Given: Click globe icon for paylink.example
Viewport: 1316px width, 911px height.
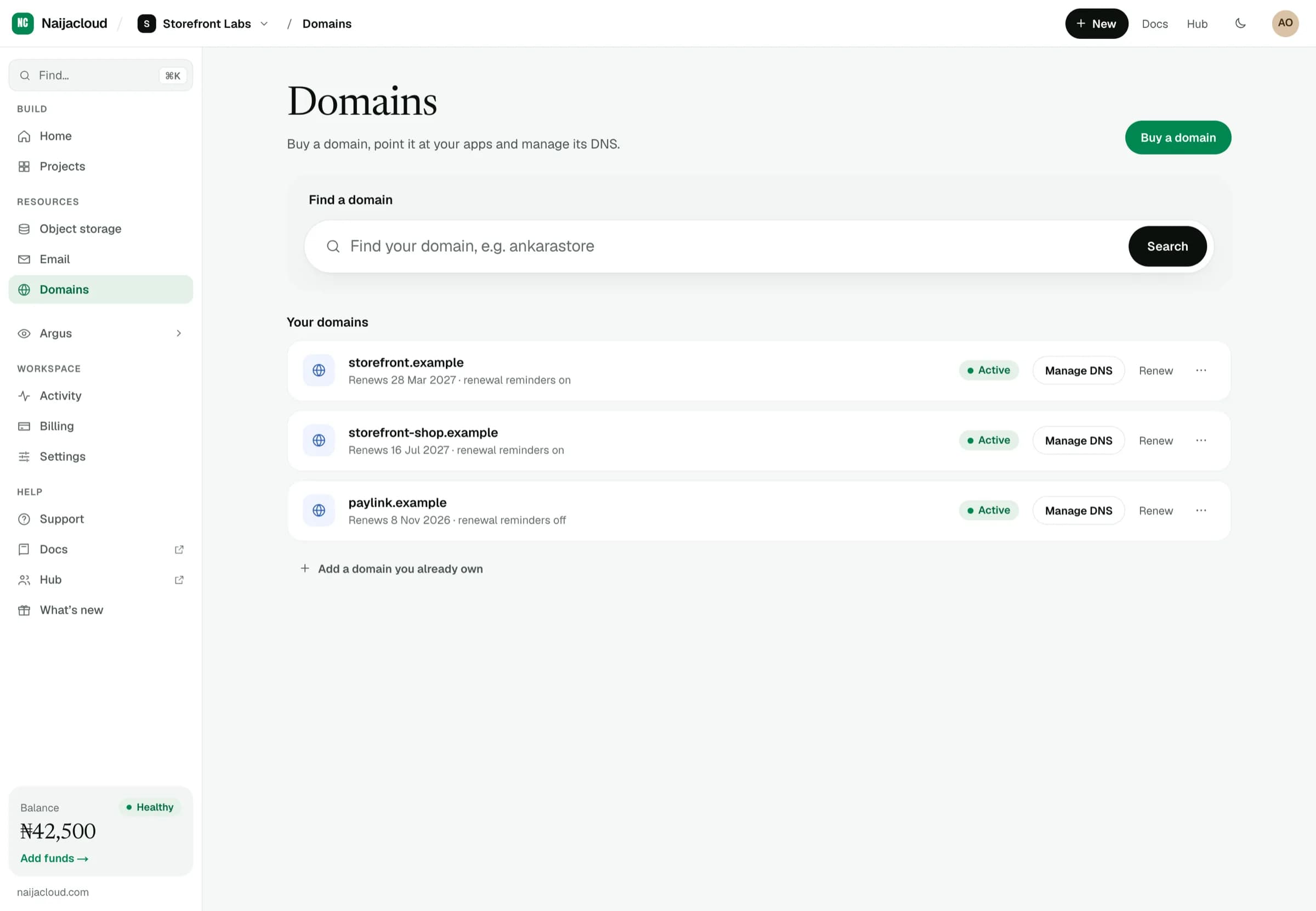Looking at the screenshot, I should pos(319,511).
